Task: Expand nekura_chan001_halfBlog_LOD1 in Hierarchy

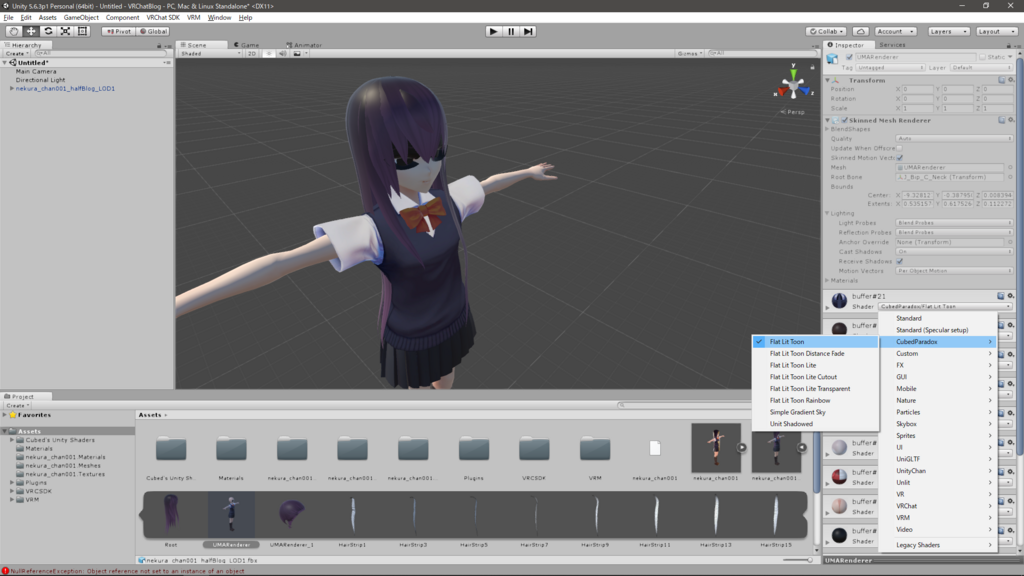Action: click(11, 88)
